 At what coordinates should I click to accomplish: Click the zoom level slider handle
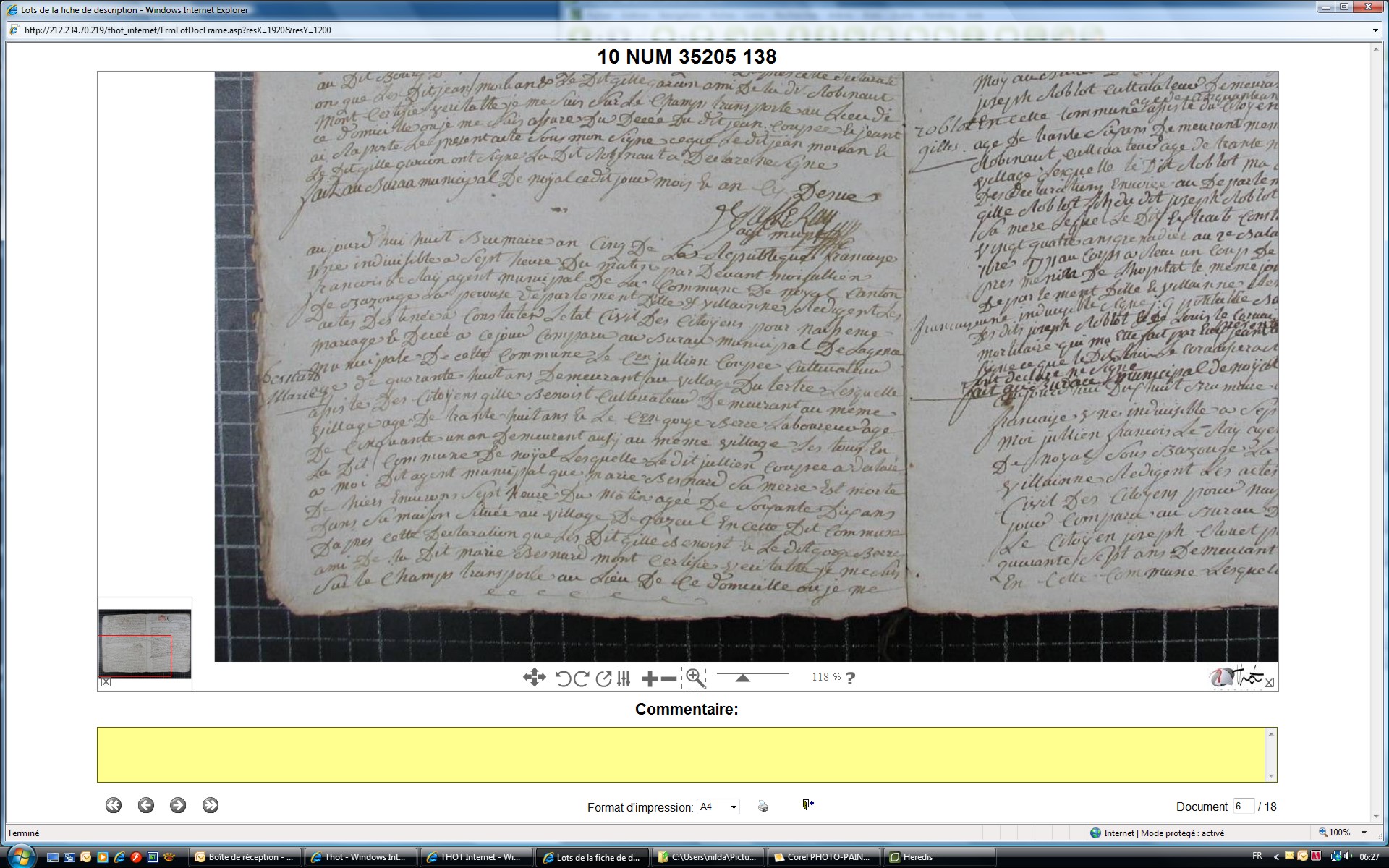(742, 678)
